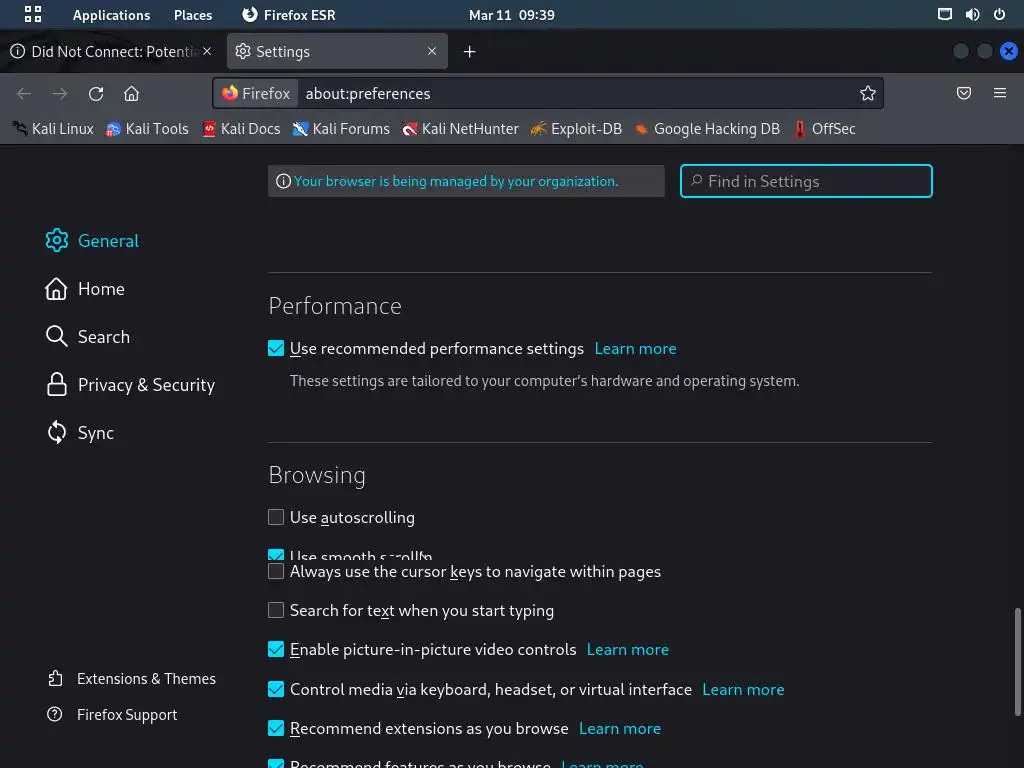Reload the current page
Viewport: 1024px width, 768px height.
point(96,93)
